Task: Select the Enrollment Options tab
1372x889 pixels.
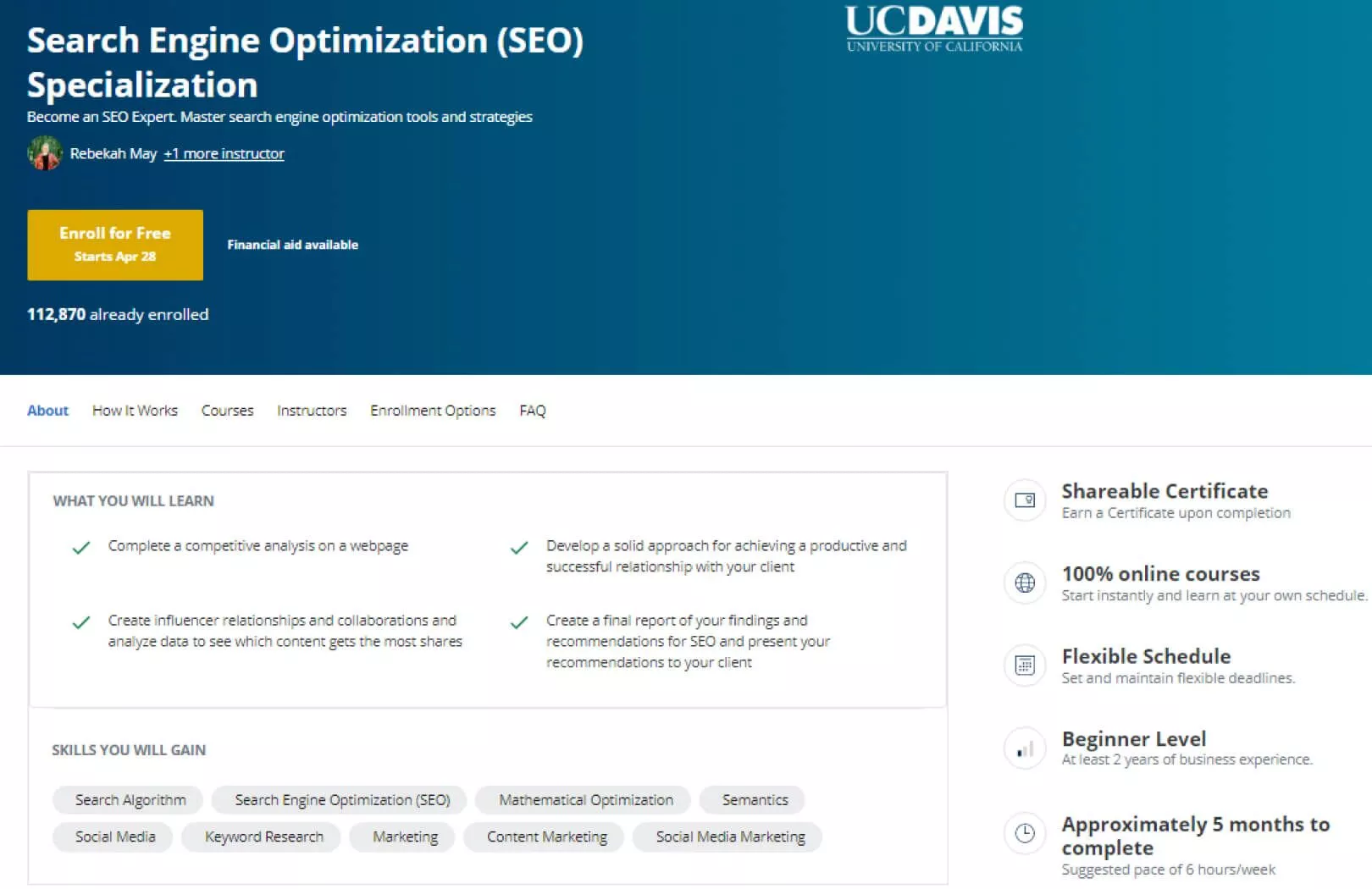Action: tap(433, 411)
